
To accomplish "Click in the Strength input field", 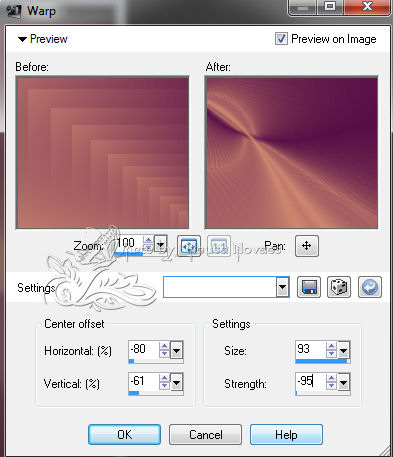I will (x=310, y=381).
